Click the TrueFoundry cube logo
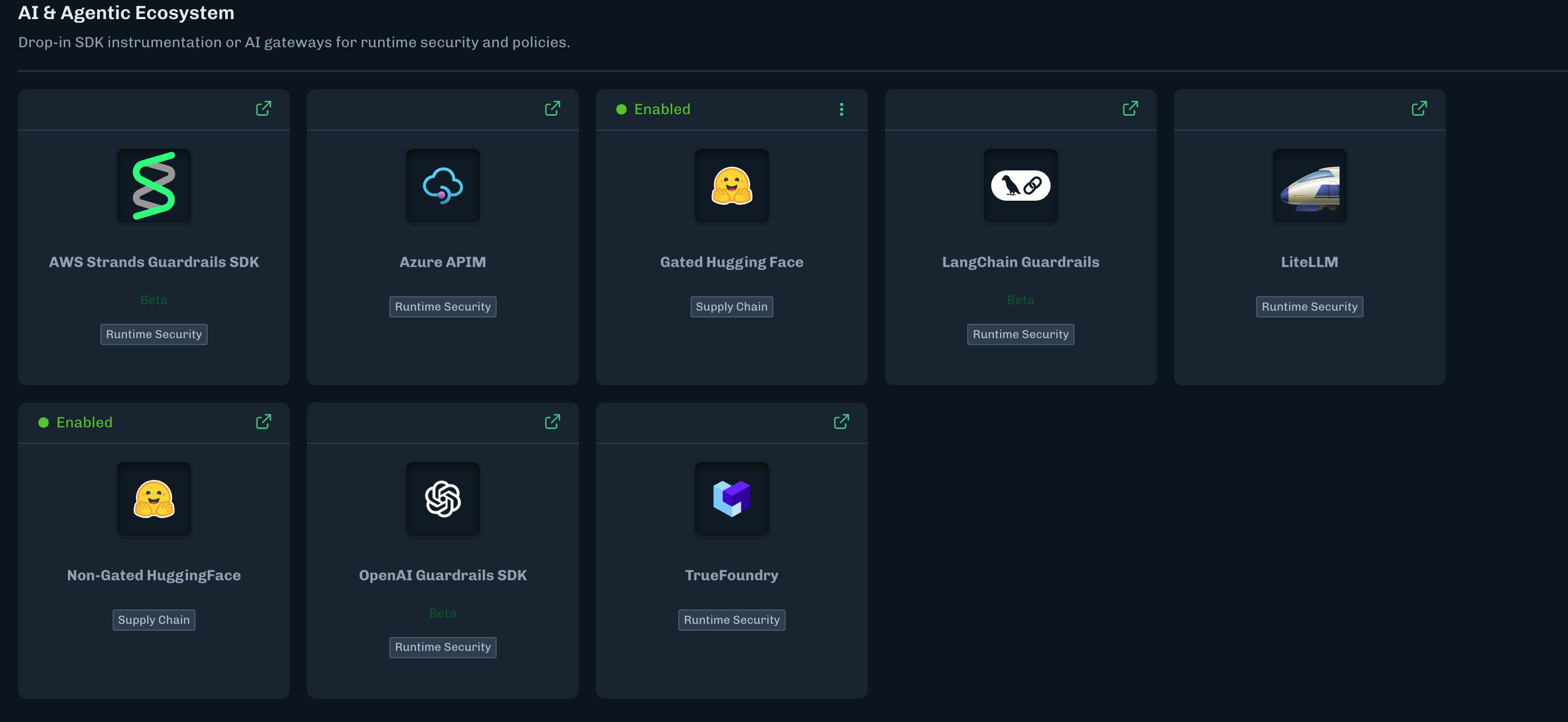This screenshot has width=1568, height=722. pyautogui.click(x=731, y=500)
